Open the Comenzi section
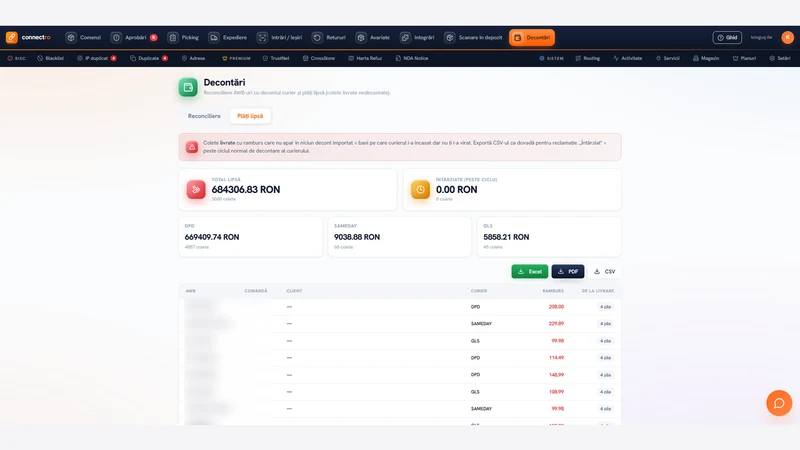Viewport: 800px width, 450px height. click(84, 37)
